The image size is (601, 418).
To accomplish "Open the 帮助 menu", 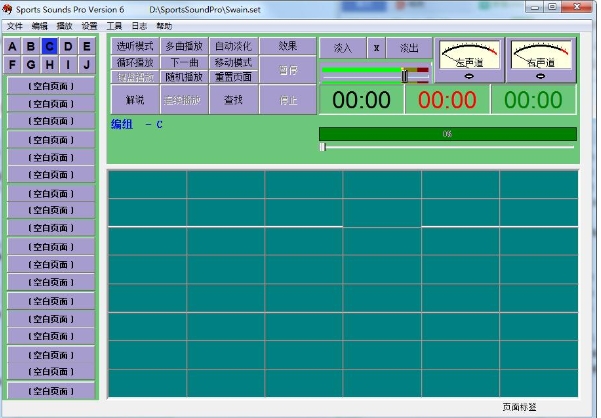I will pos(164,26).
